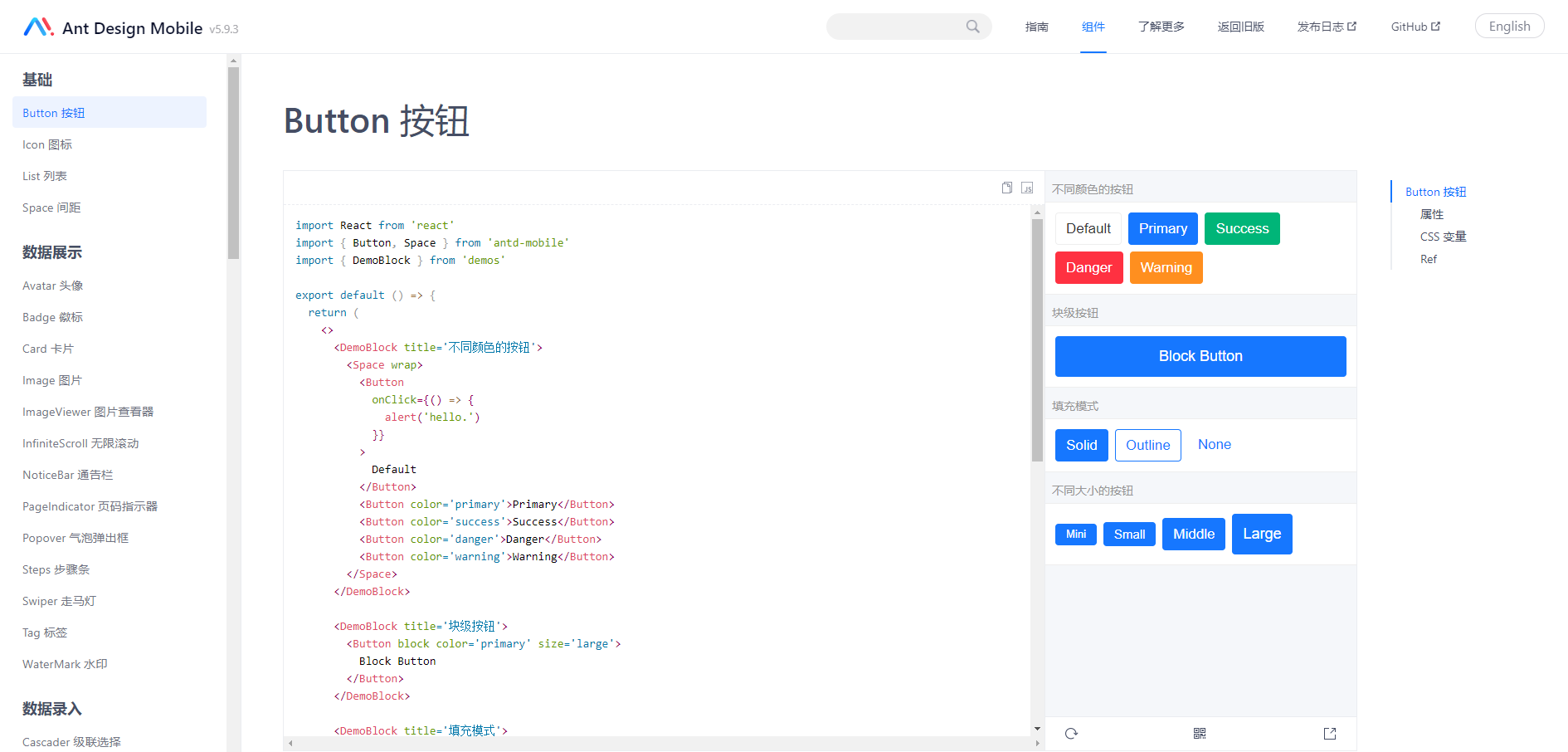Toggle the JS/TS code switch icon
Image resolution: width=1568 pixels, height=752 pixels.
1027,188
